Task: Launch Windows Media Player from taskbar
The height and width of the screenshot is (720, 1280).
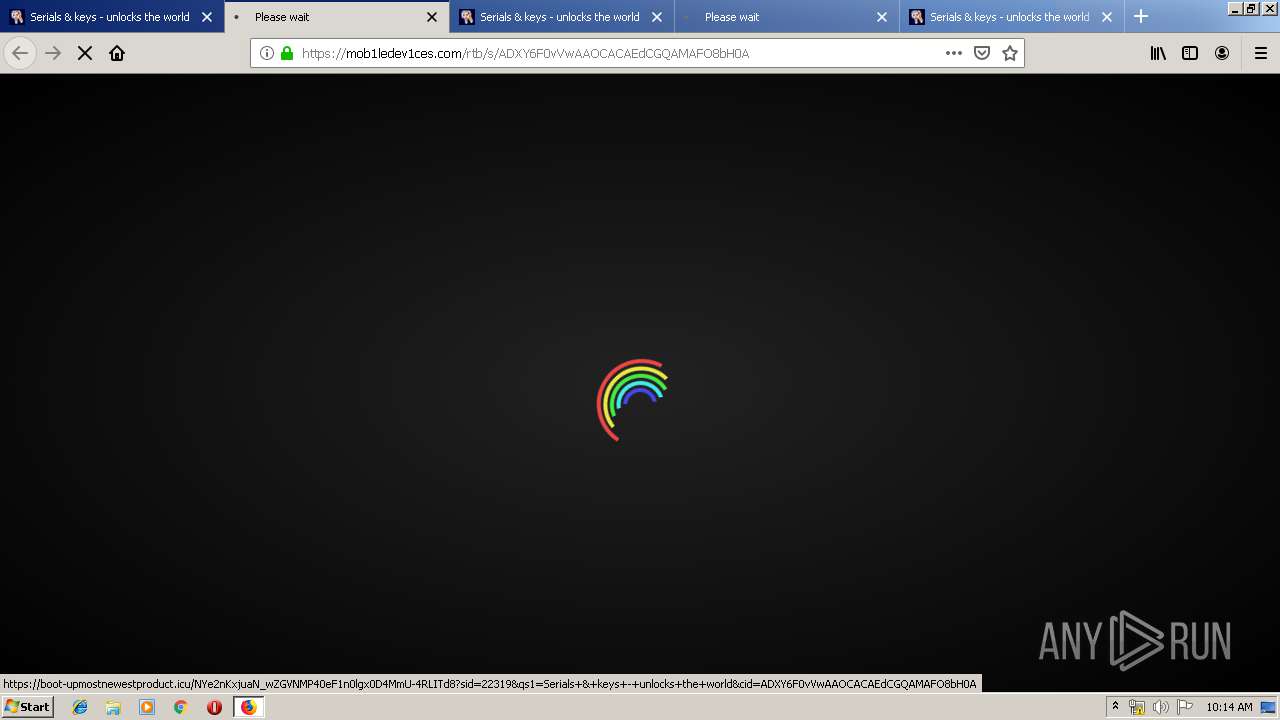Action: pos(147,707)
